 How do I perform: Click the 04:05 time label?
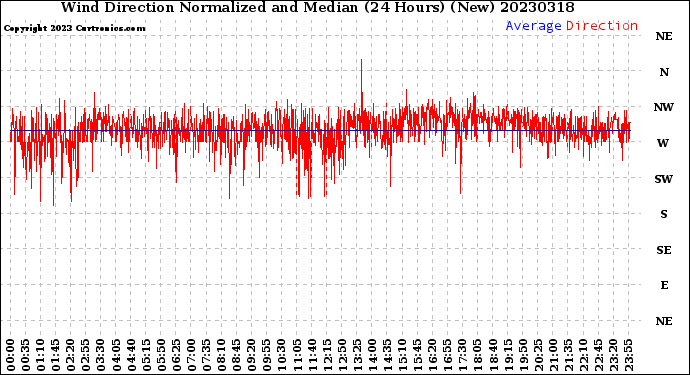(116, 355)
